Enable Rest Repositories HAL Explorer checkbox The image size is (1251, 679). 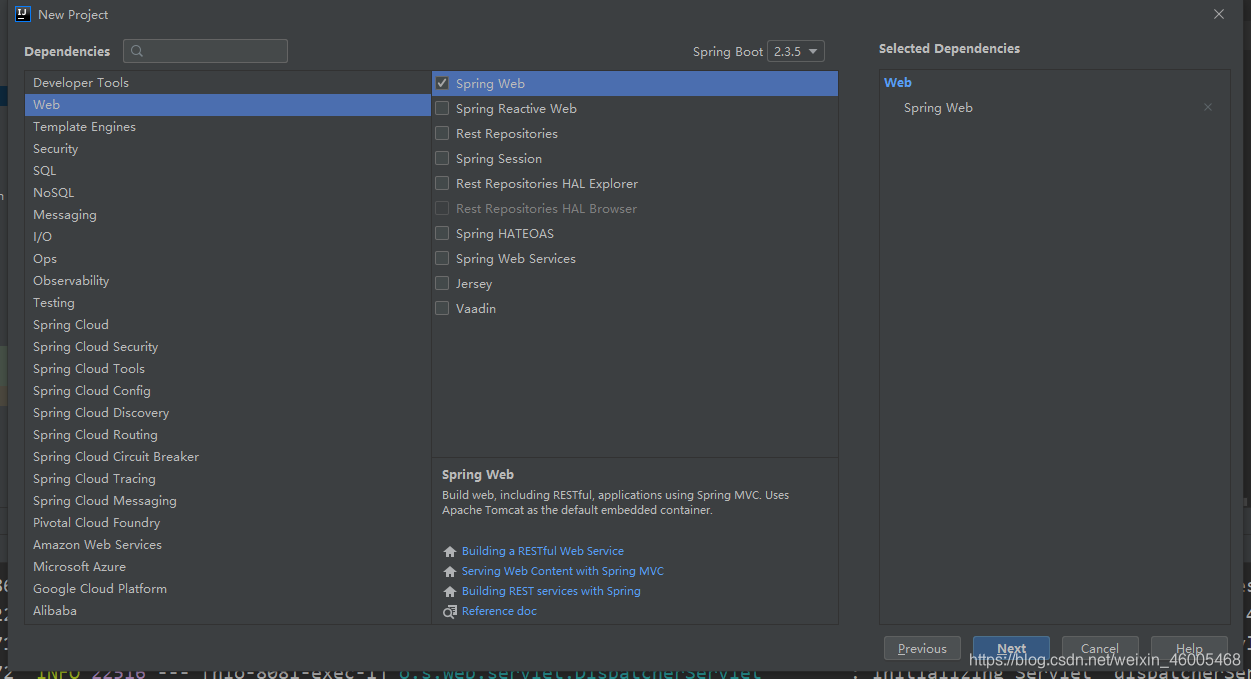(x=442, y=183)
